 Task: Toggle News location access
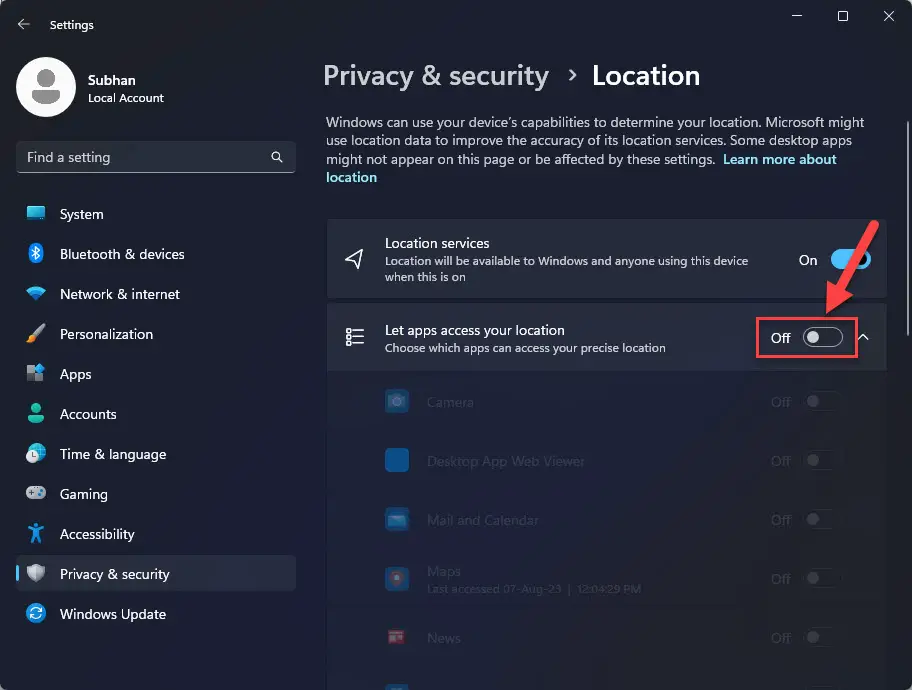[820, 638]
